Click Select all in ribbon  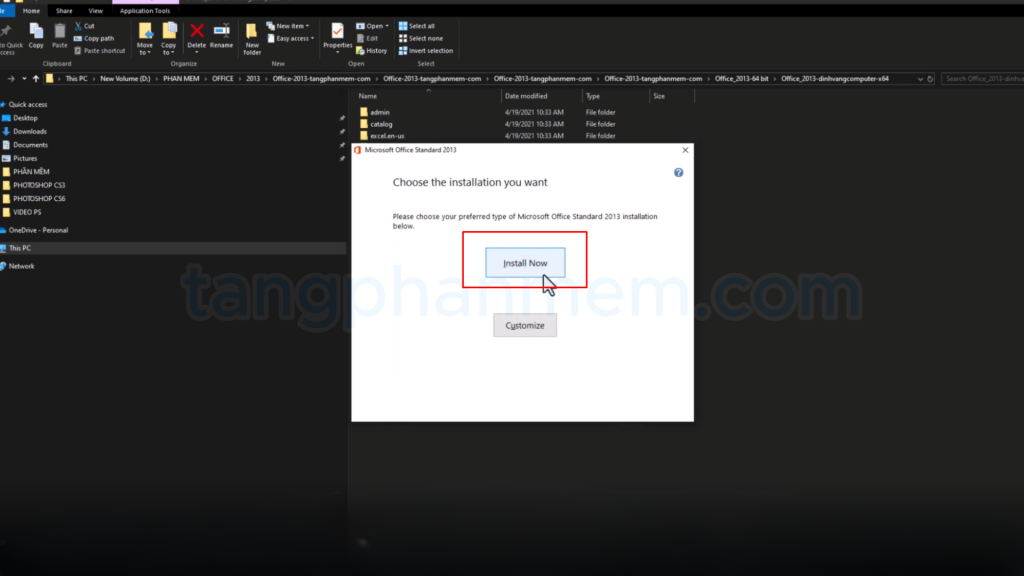417,26
